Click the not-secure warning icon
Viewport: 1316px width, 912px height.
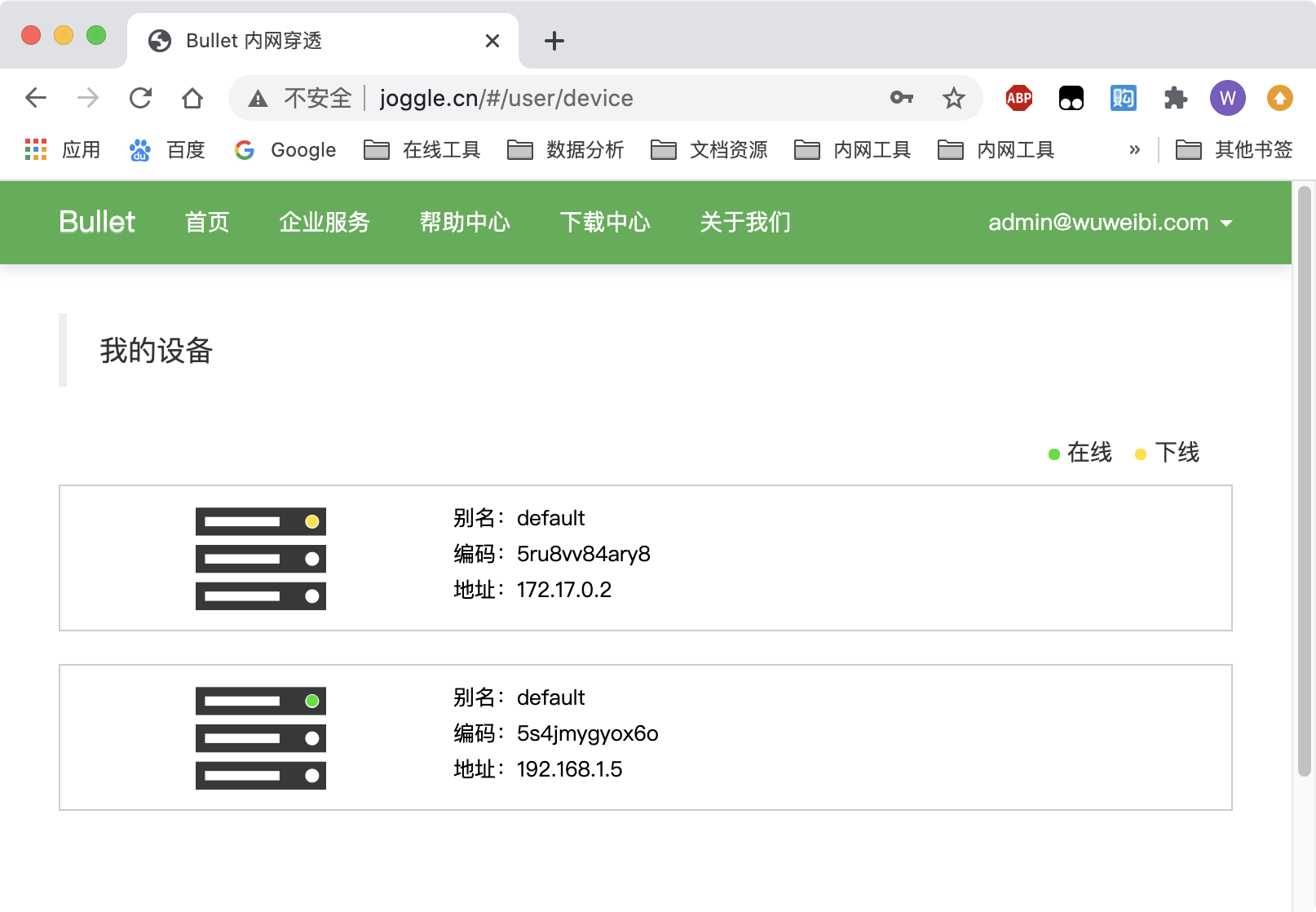258,99
